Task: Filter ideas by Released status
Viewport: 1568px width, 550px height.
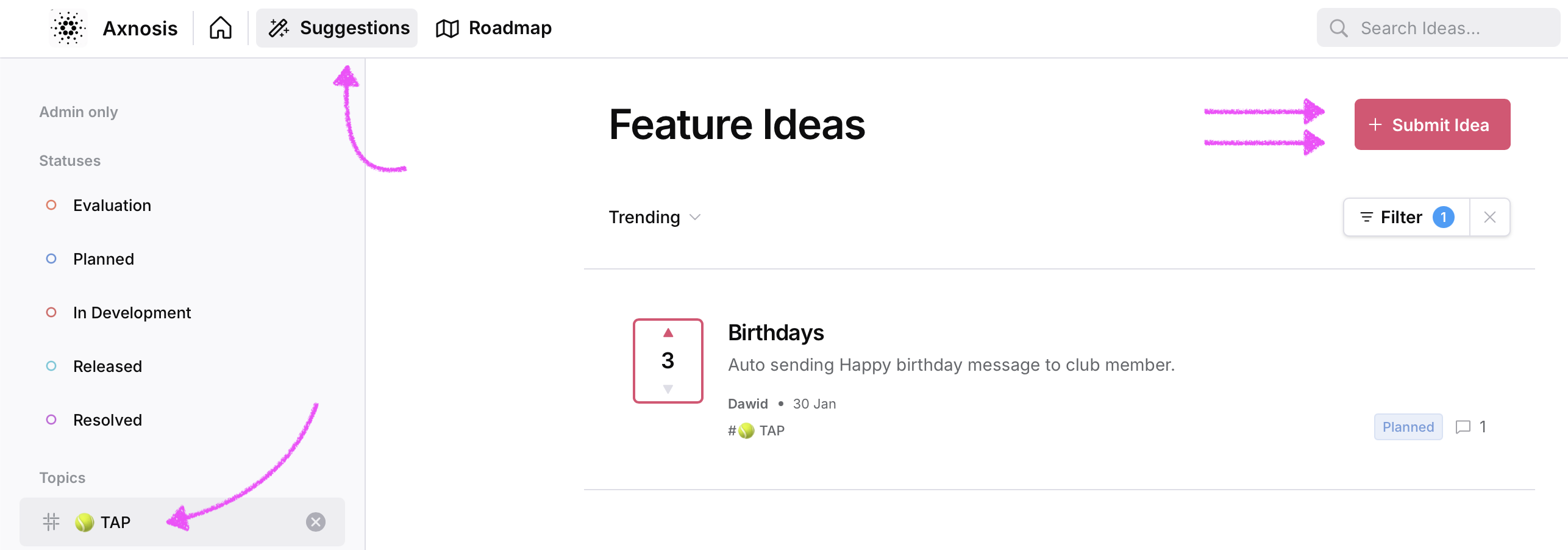Action: point(107,366)
